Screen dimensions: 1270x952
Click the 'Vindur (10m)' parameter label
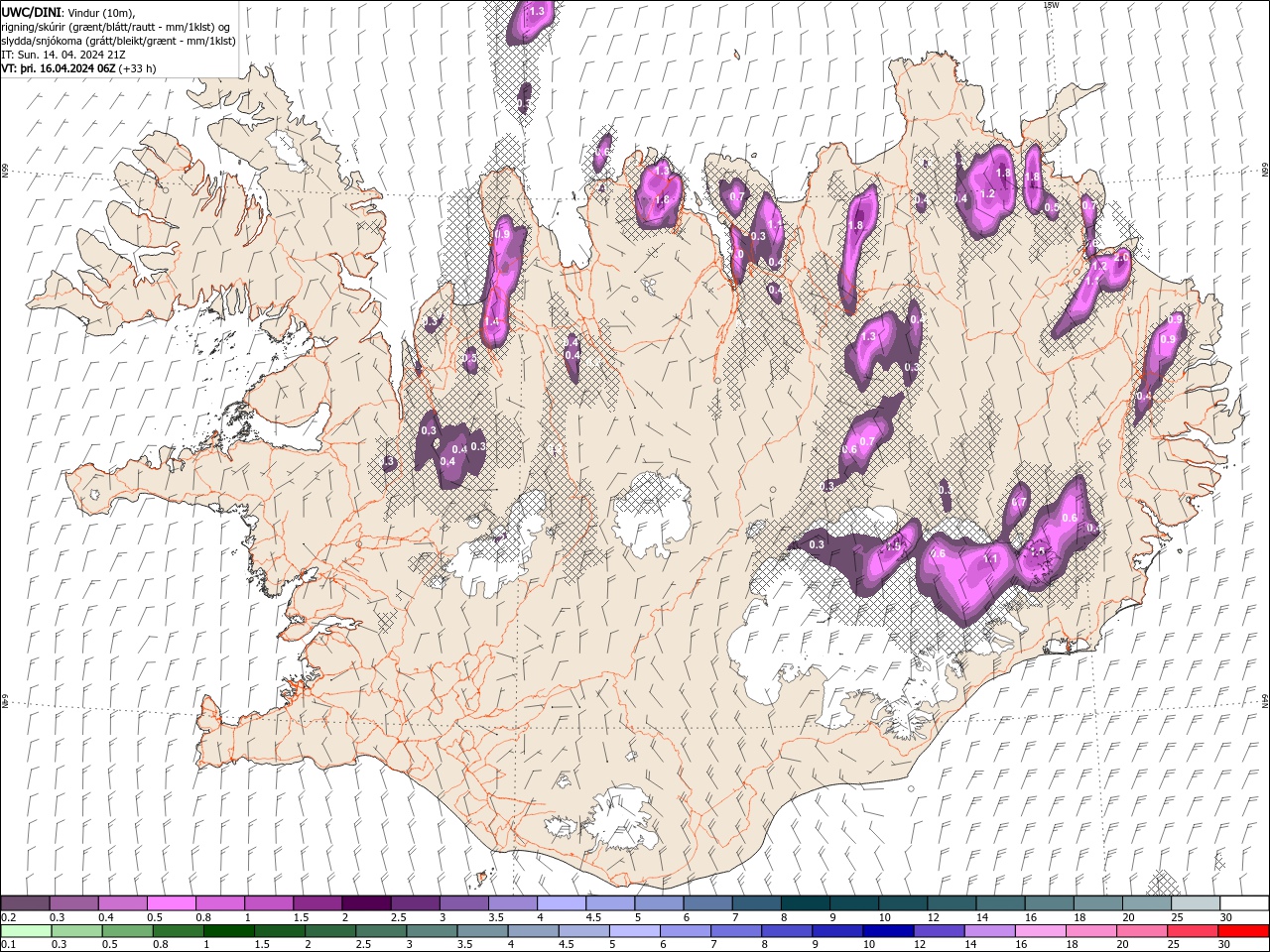101,12
